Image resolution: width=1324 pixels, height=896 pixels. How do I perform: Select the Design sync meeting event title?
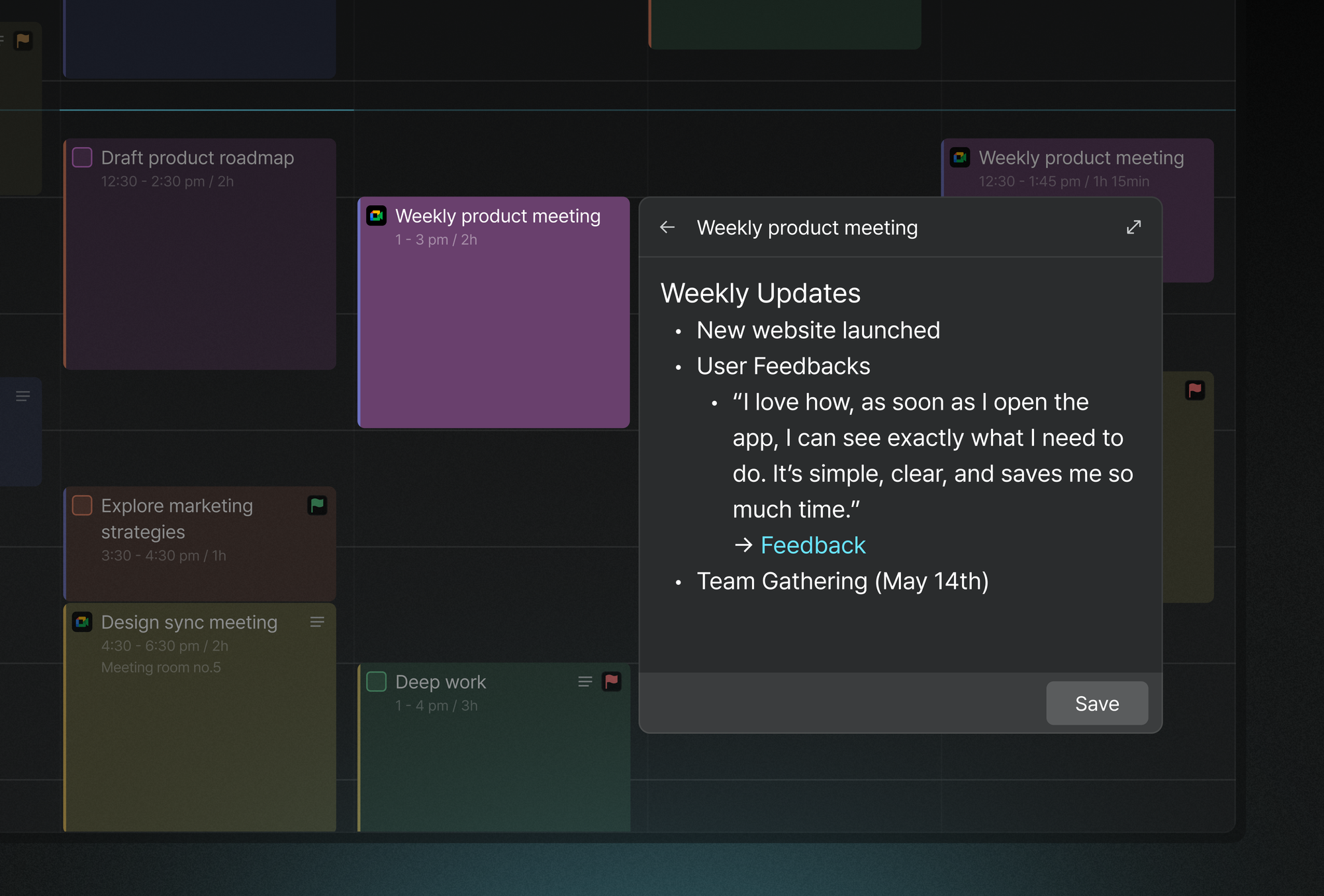pyautogui.click(x=189, y=622)
